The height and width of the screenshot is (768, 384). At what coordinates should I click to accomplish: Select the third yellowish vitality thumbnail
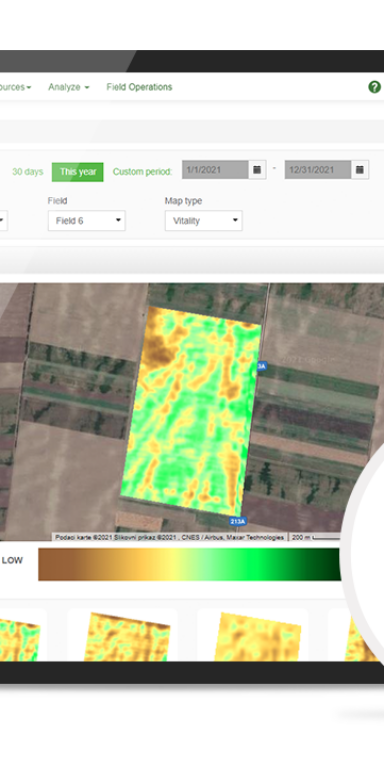pyautogui.click(x=258, y=636)
